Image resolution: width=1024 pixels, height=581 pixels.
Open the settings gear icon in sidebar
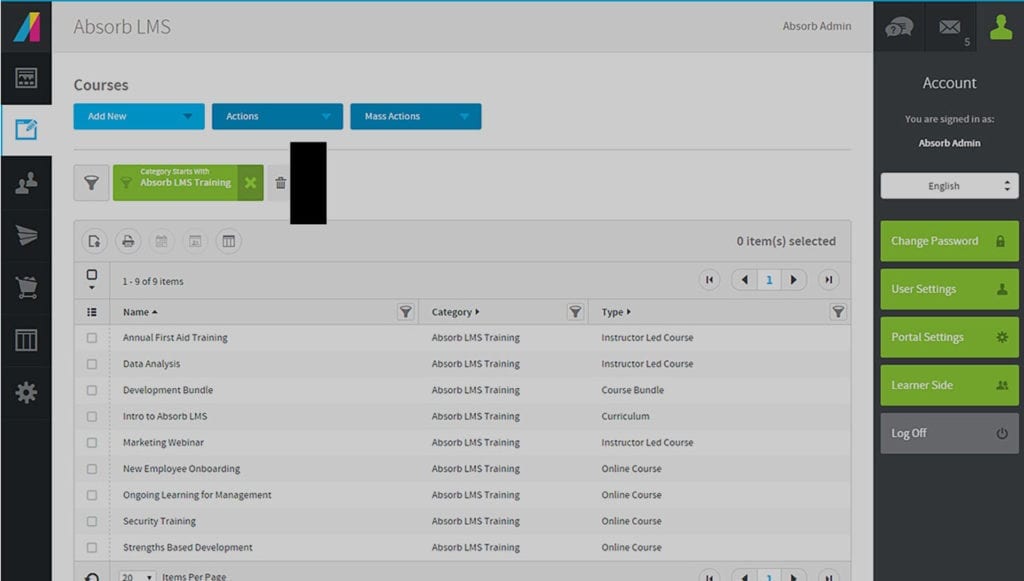tap(26, 392)
